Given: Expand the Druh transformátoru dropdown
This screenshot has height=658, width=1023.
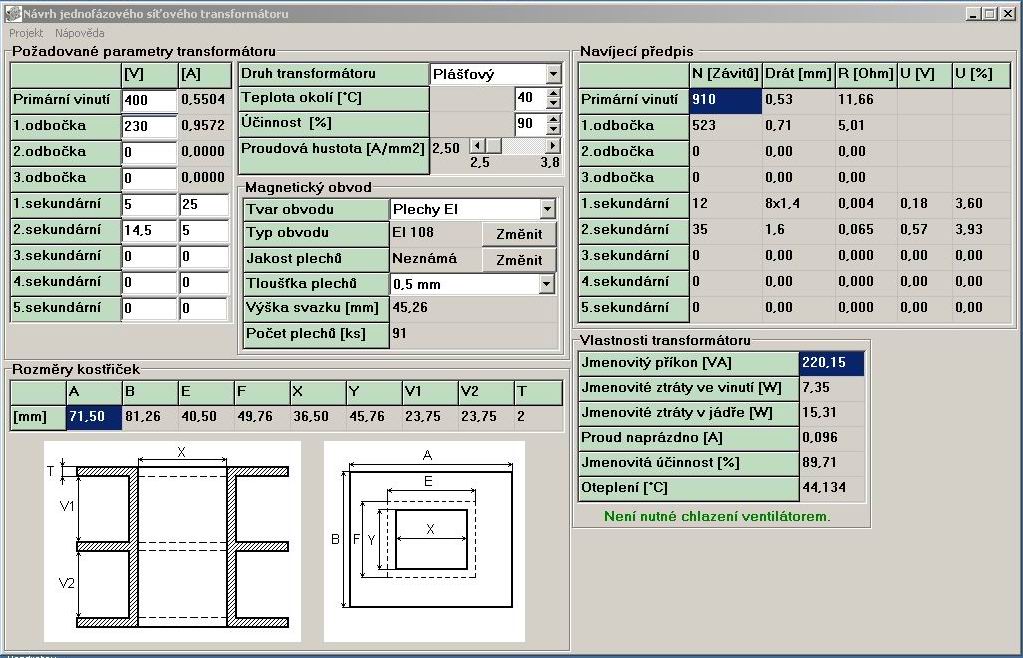Looking at the screenshot, I should click(x=553, y=74).
